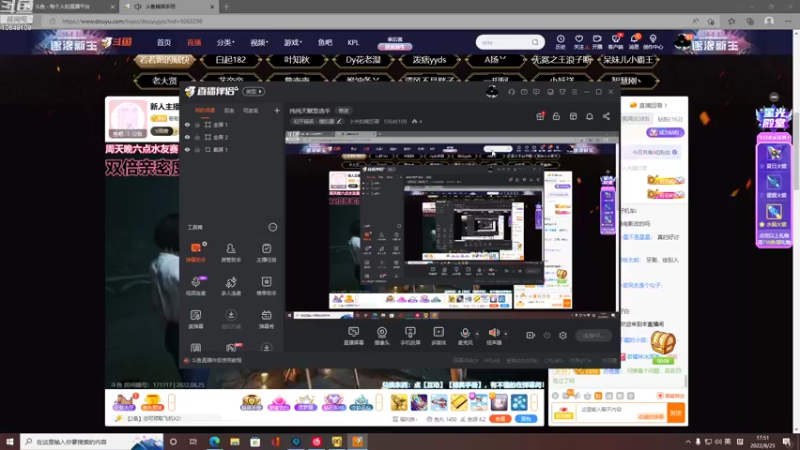This screenshot has width=800, height=450.
Task: Open KPL in Douyu navigation
Action: (353, 42)
